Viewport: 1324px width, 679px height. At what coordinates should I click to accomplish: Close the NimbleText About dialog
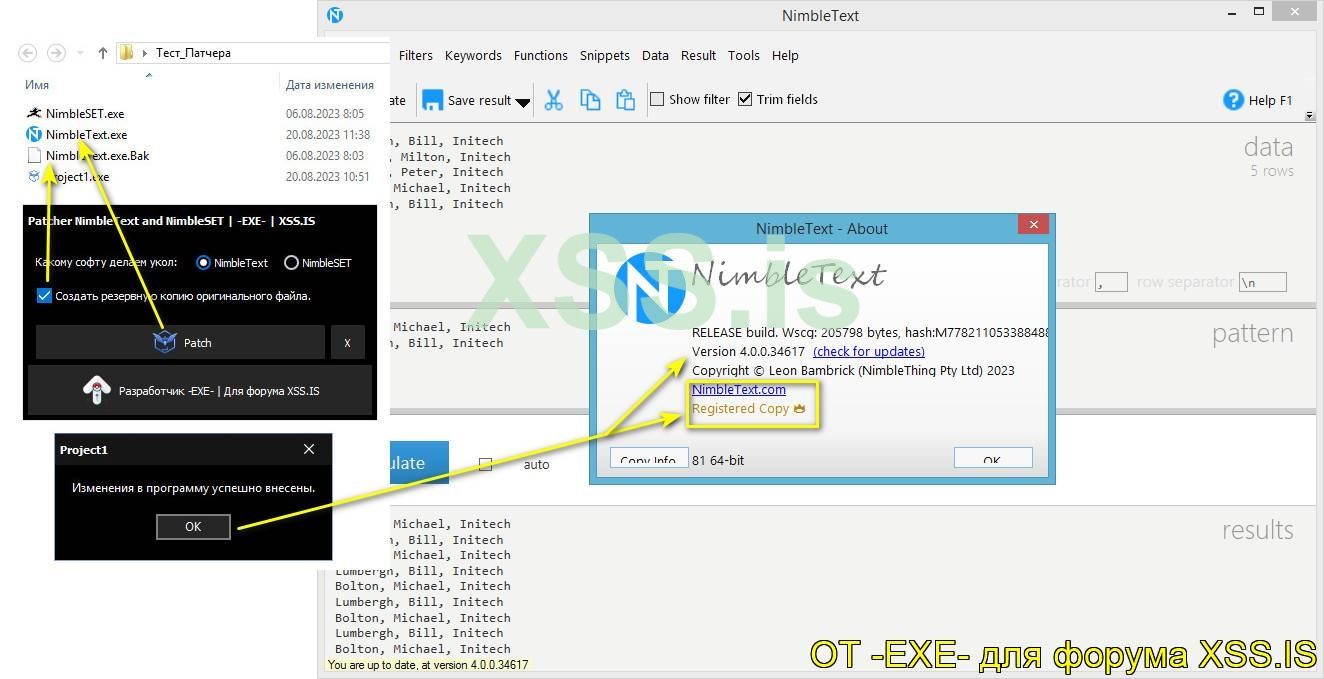[1033, 225]
